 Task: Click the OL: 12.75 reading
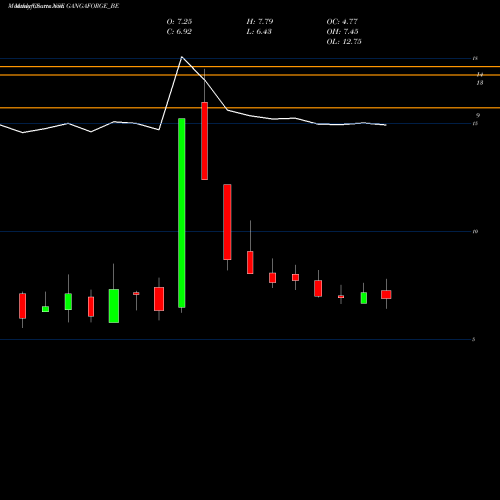[x=344, y=42]
